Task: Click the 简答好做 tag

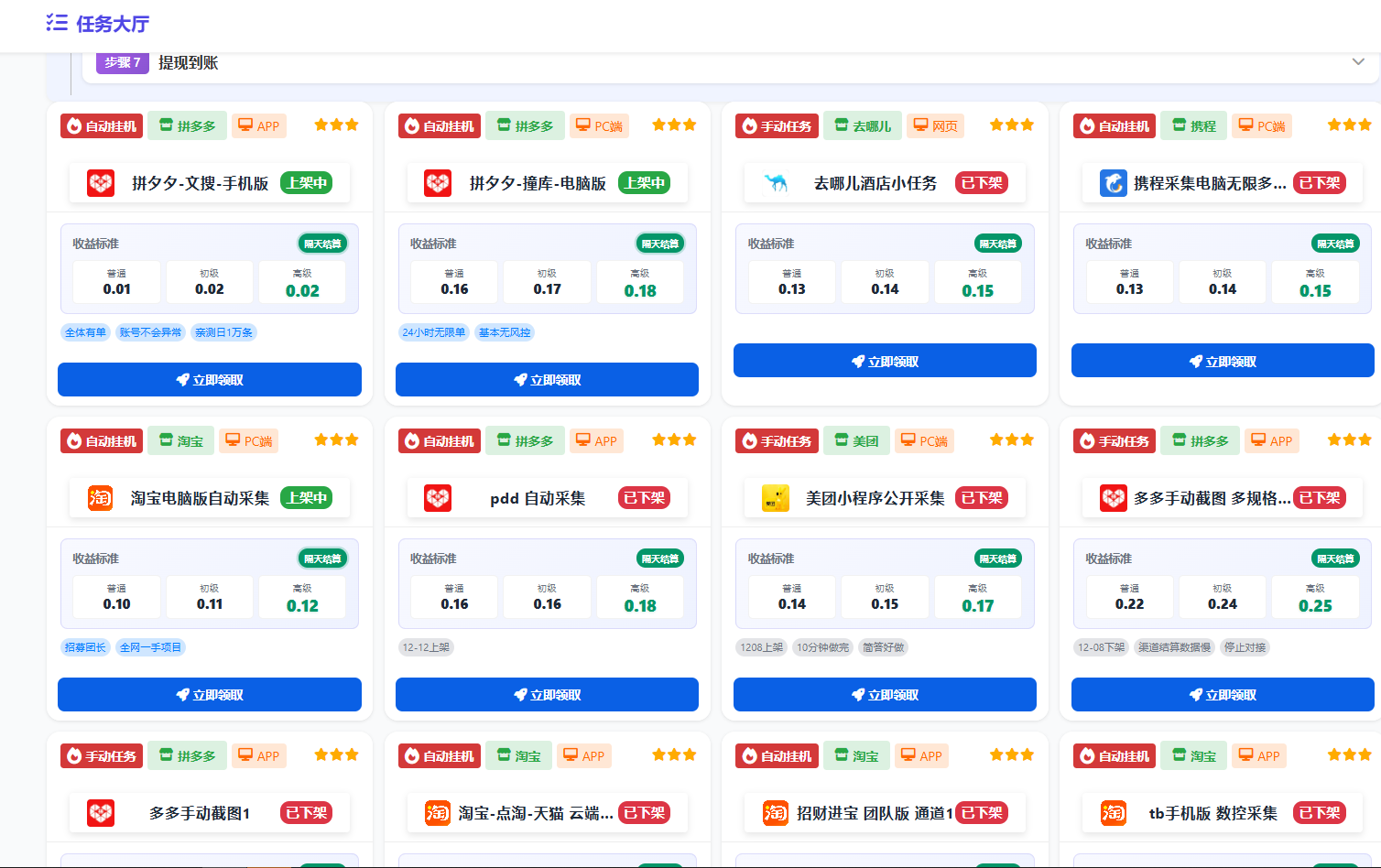Action: [x=884, y=647]
